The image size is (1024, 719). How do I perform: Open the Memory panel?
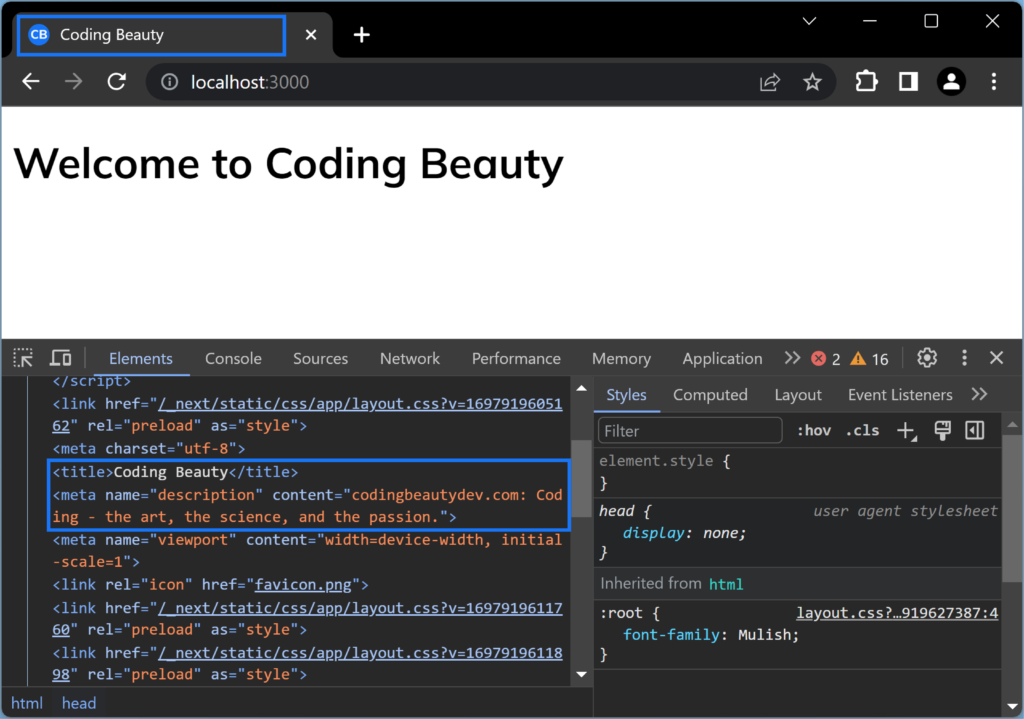(x=622, y=359)
